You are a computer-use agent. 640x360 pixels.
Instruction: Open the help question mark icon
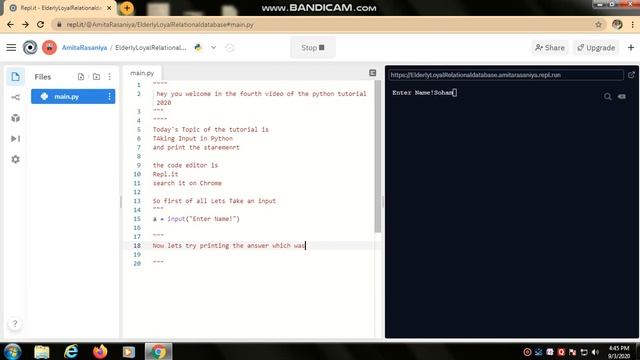15,324
